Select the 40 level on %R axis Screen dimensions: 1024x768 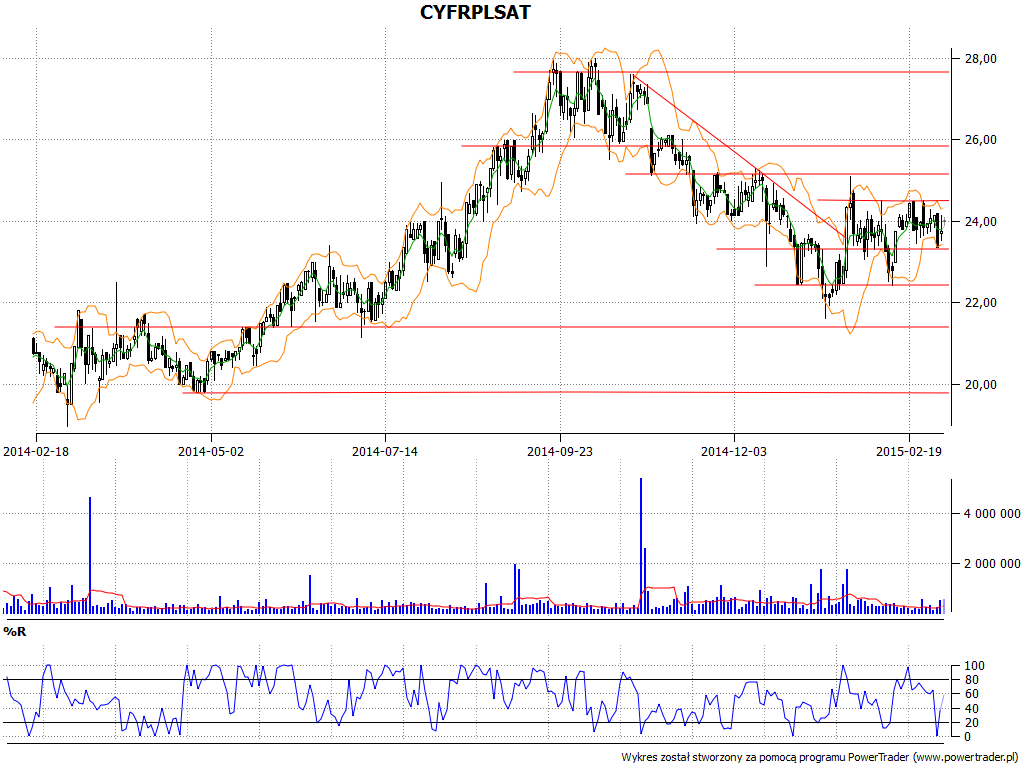click(x=971, y=709)
